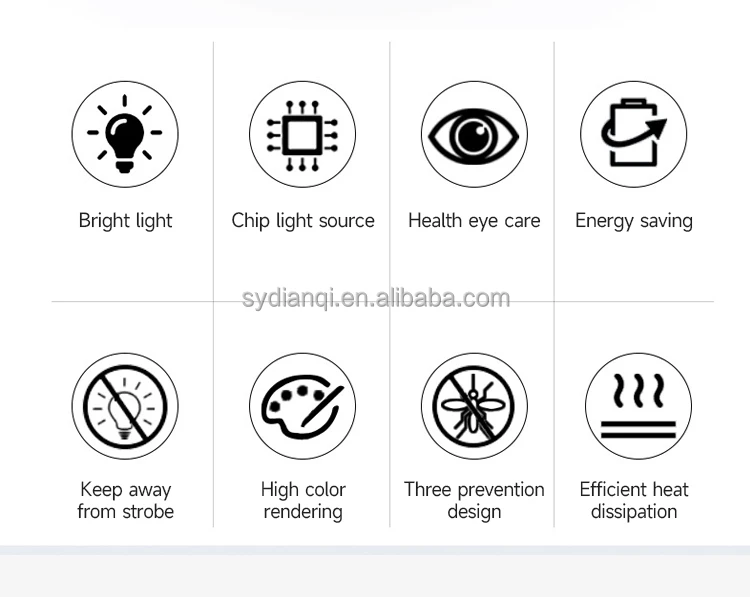Click the word "rendering" below the palette
750x597 pixels.
pyautogui.click(x=303, y=512)
